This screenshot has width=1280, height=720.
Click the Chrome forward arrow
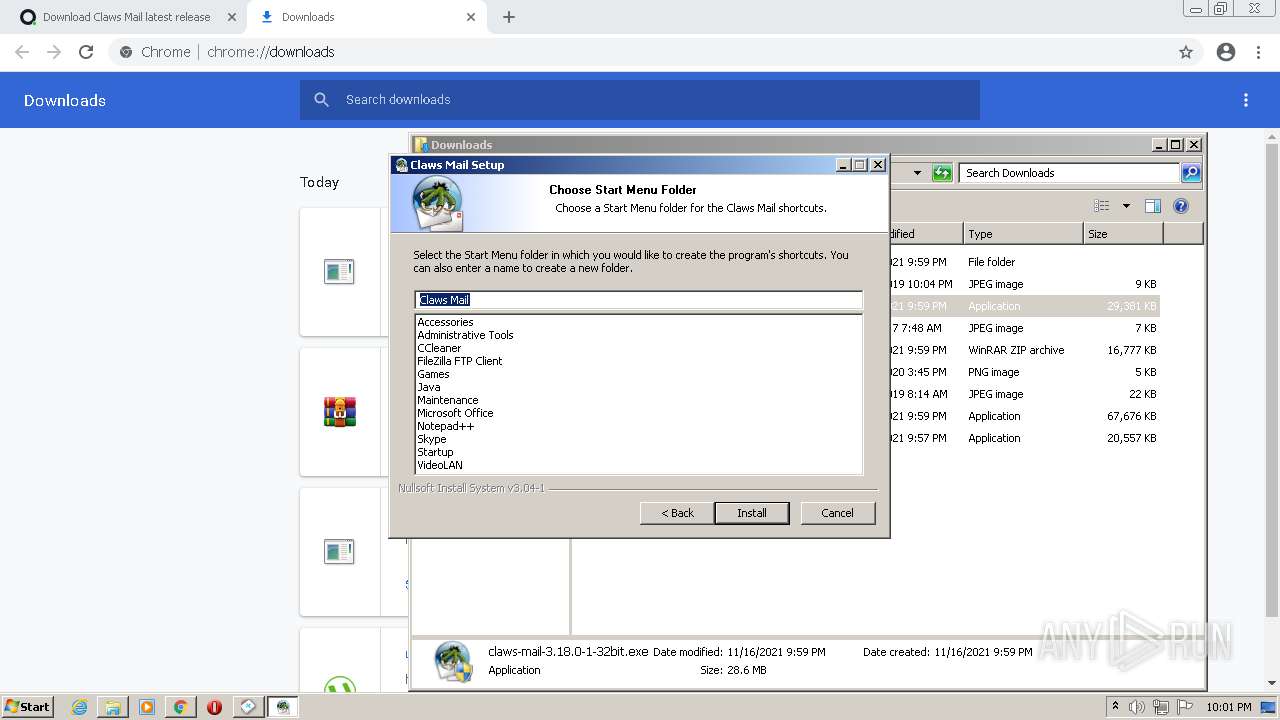[54, 52]
